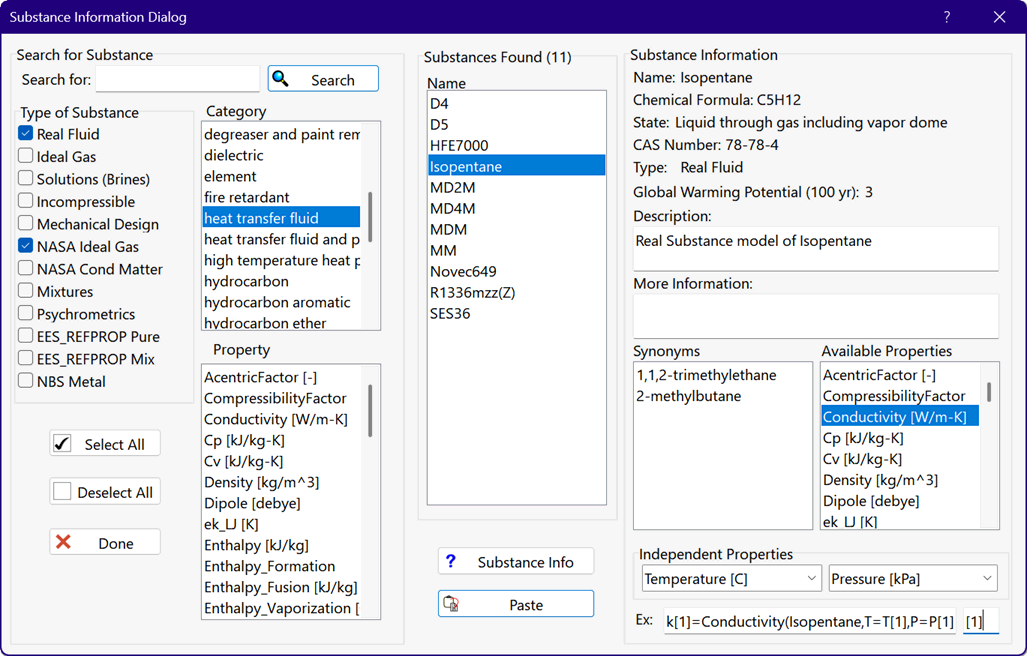The width and height of the screenshot is (1027, 656).
Task: Click the title bar help question mark
Action: (x=947, y=17)
